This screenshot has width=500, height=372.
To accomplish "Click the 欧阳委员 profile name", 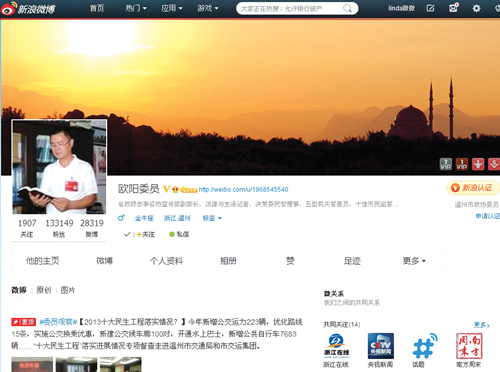I will click(x=139, y=189).
